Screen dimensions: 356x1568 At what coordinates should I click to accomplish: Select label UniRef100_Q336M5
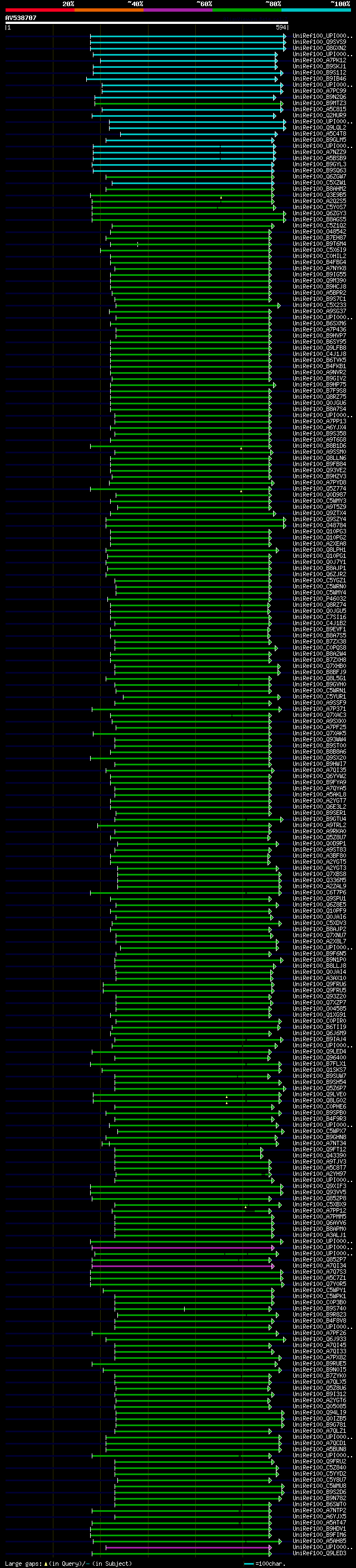[x=319, y=881]
